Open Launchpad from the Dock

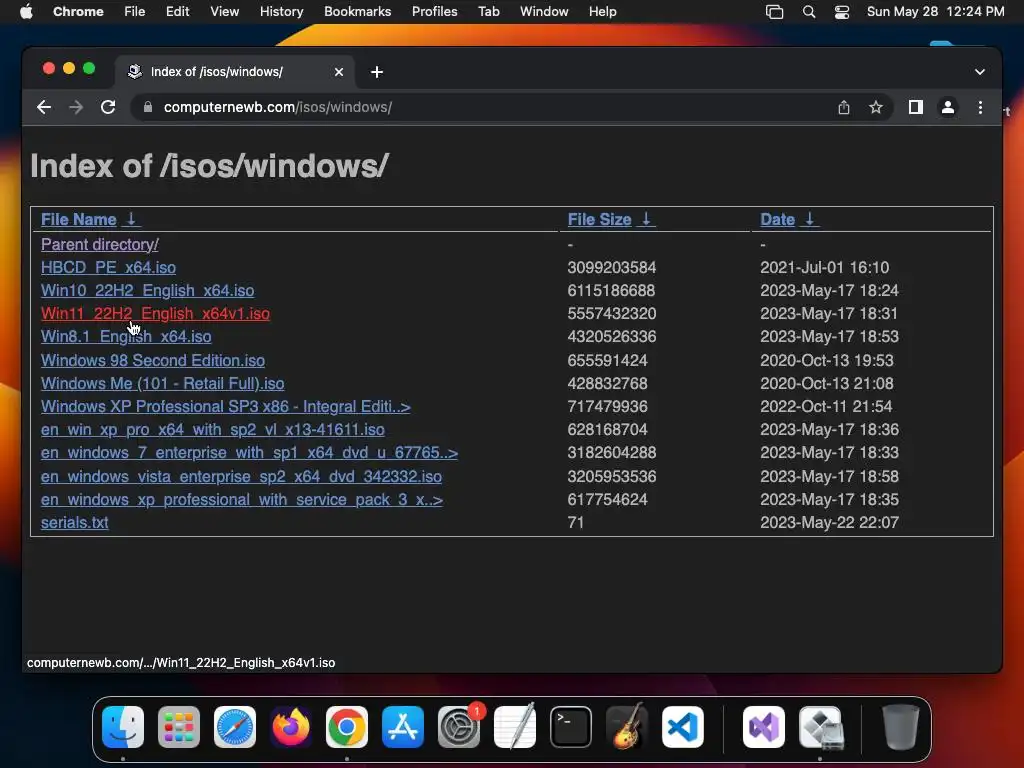(179, 727)
